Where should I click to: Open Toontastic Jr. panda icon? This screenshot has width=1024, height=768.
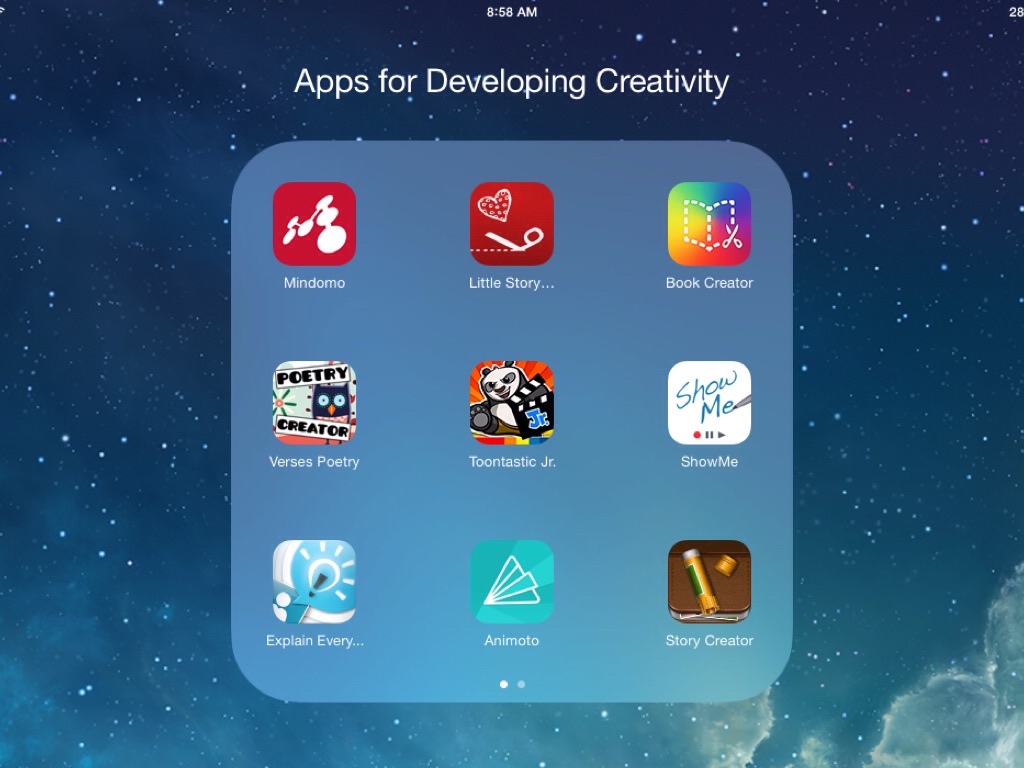pyautogui.click(x=511, y=402)
